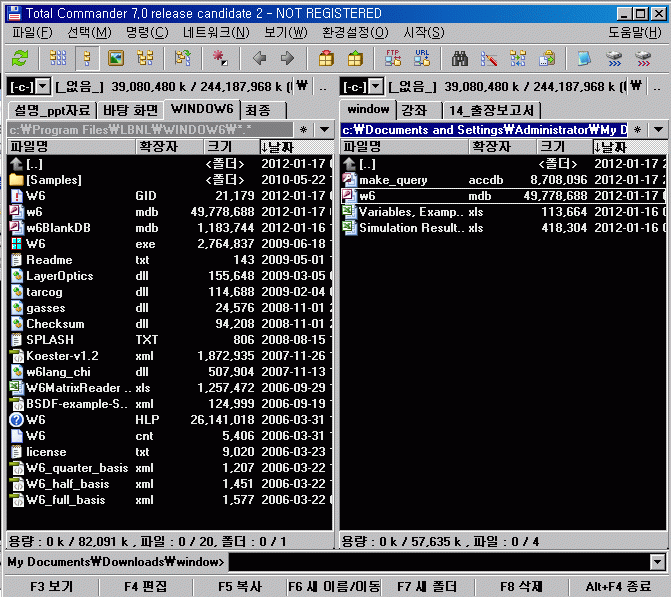
Task: Open the FTP connect icon
Action: coord(394,58)
